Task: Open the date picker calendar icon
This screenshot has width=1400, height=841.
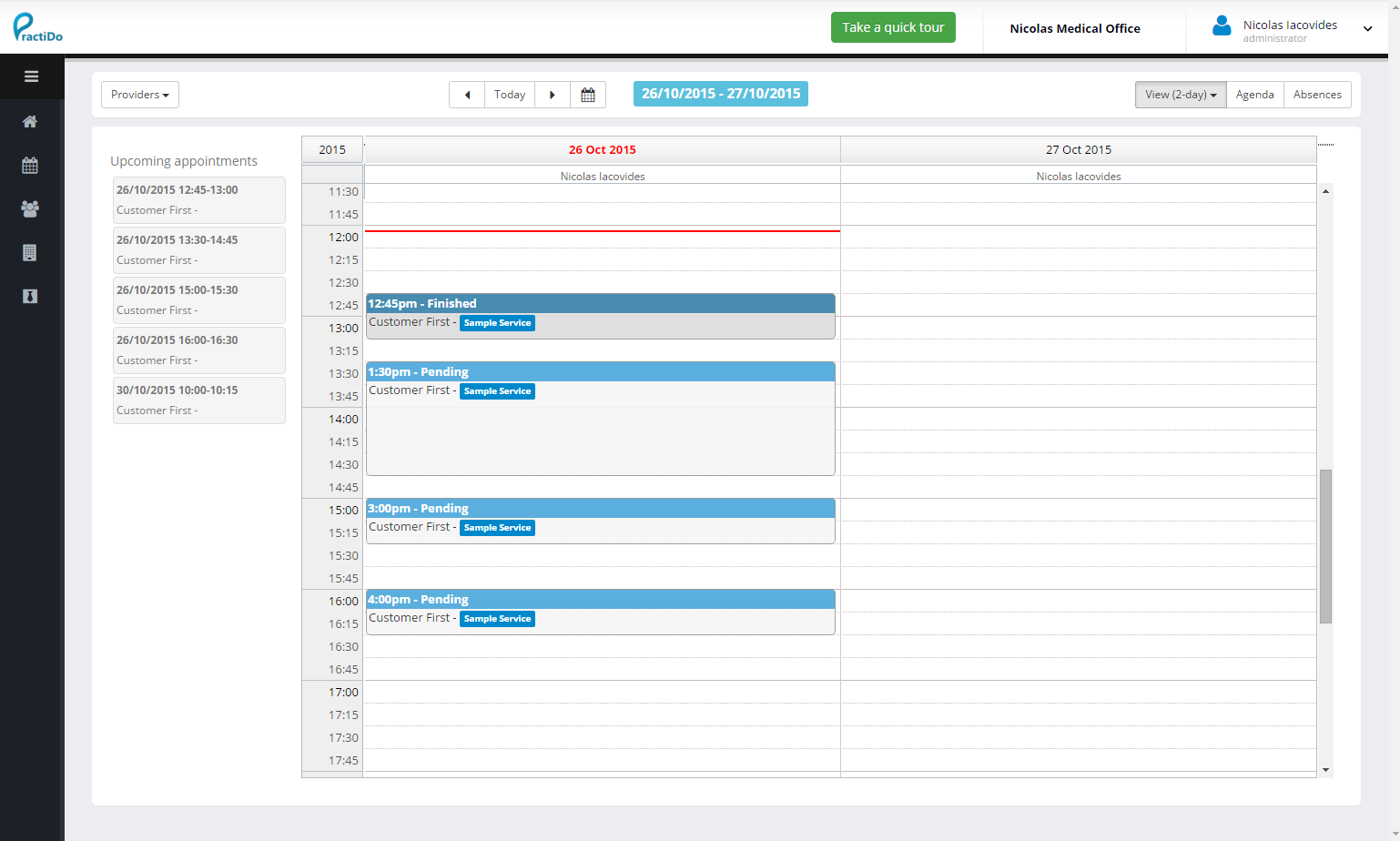Action: coord(588,95)
